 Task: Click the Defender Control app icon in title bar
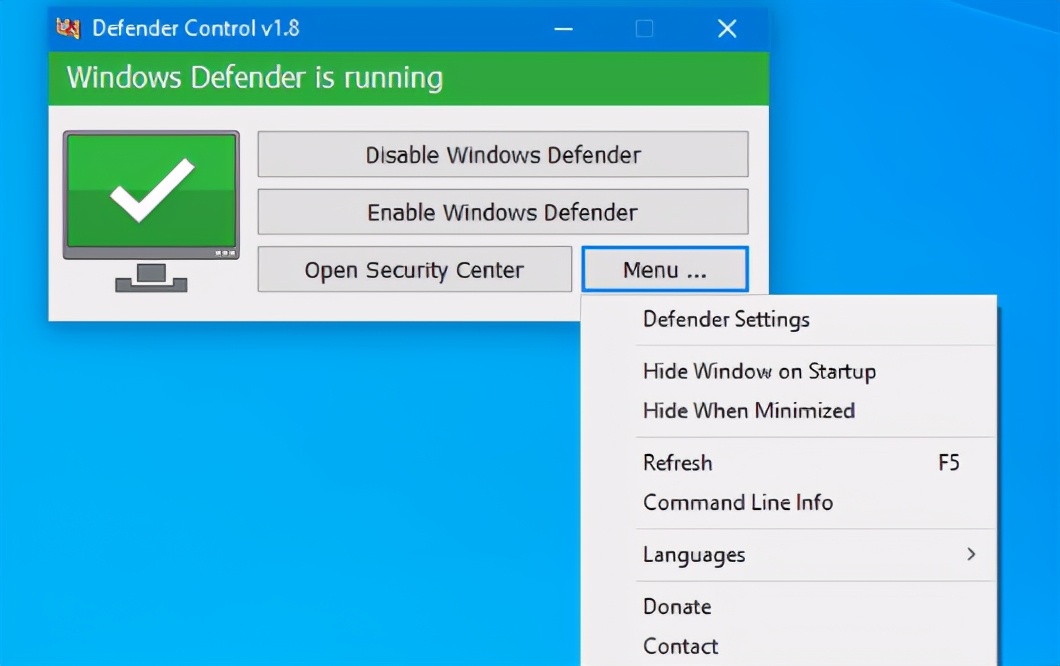click(68, 28)
